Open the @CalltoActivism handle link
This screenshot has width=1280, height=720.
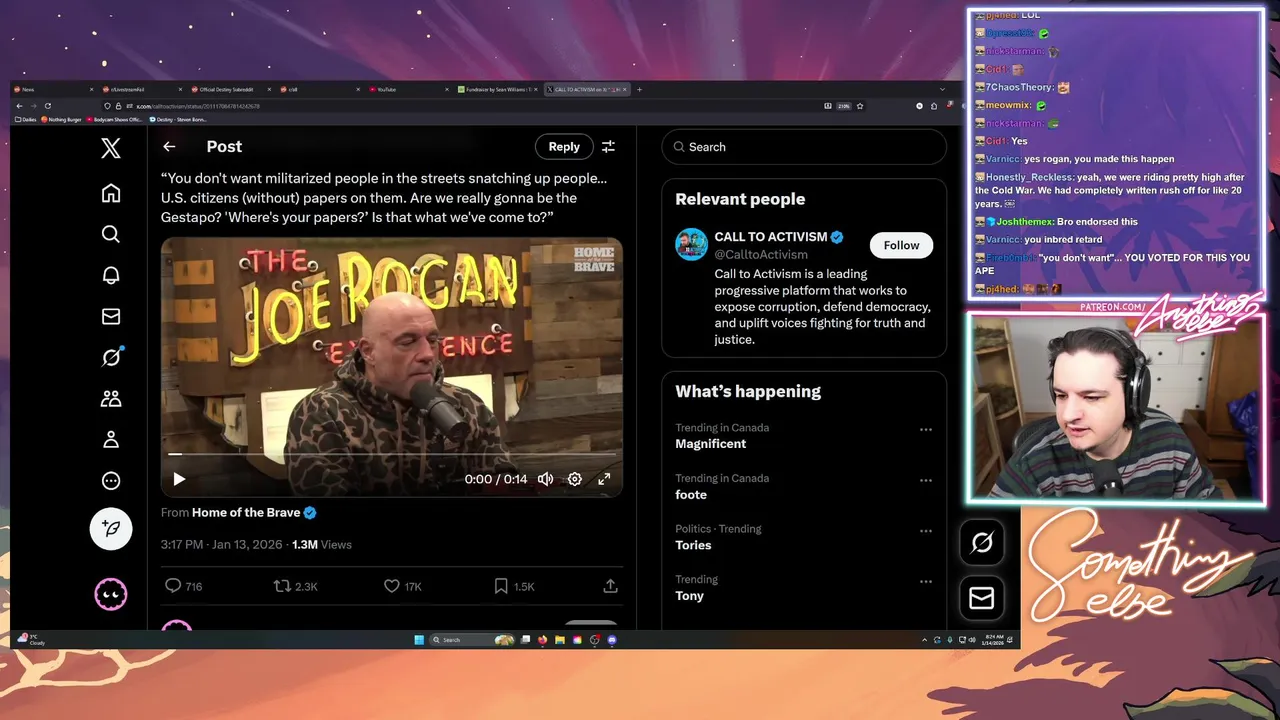(x=761, y=254)
